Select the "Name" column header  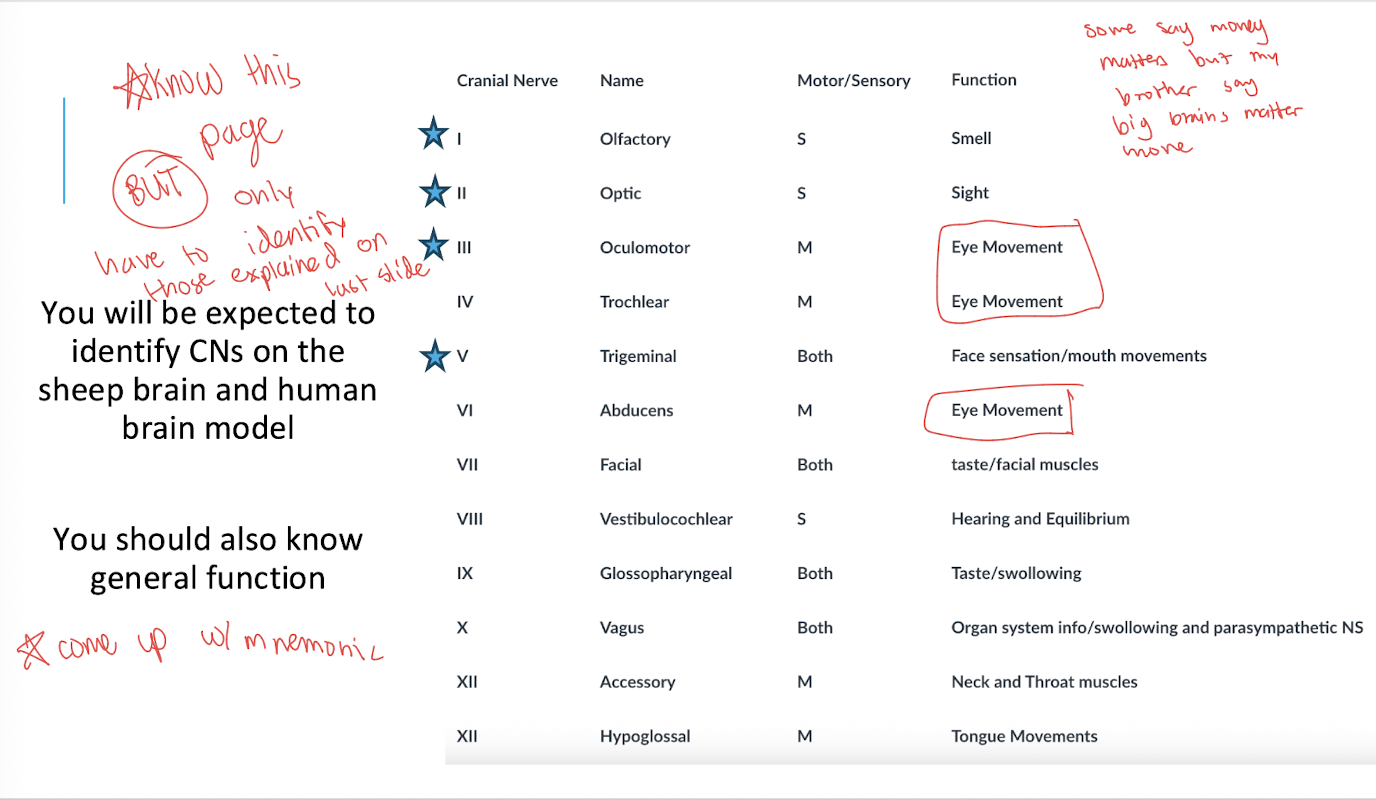pyautogui.click(x=622, y=81)
